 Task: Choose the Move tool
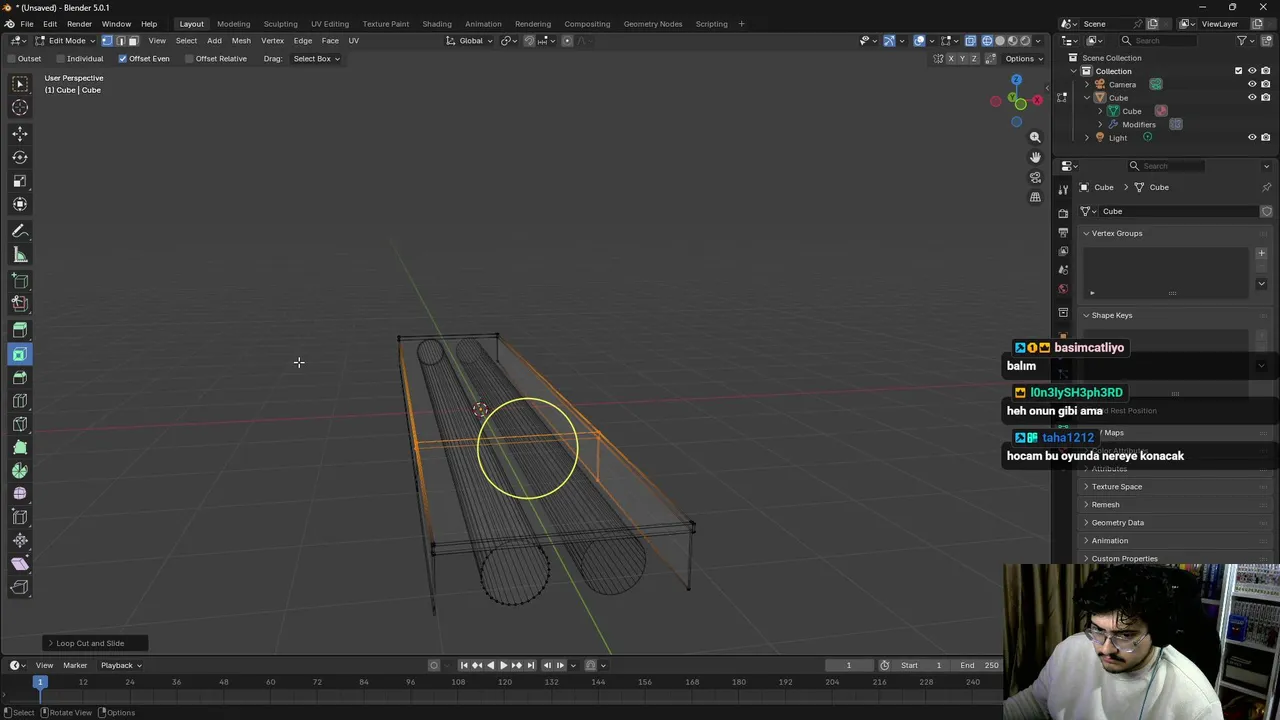coord(20,134)
